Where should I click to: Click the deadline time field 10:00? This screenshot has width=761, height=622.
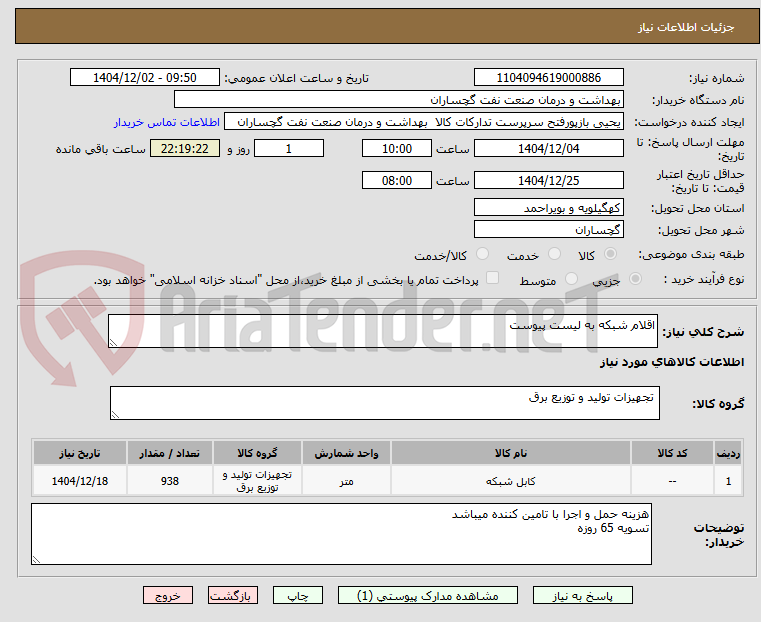pyautogui.click(x=397, y=148)
